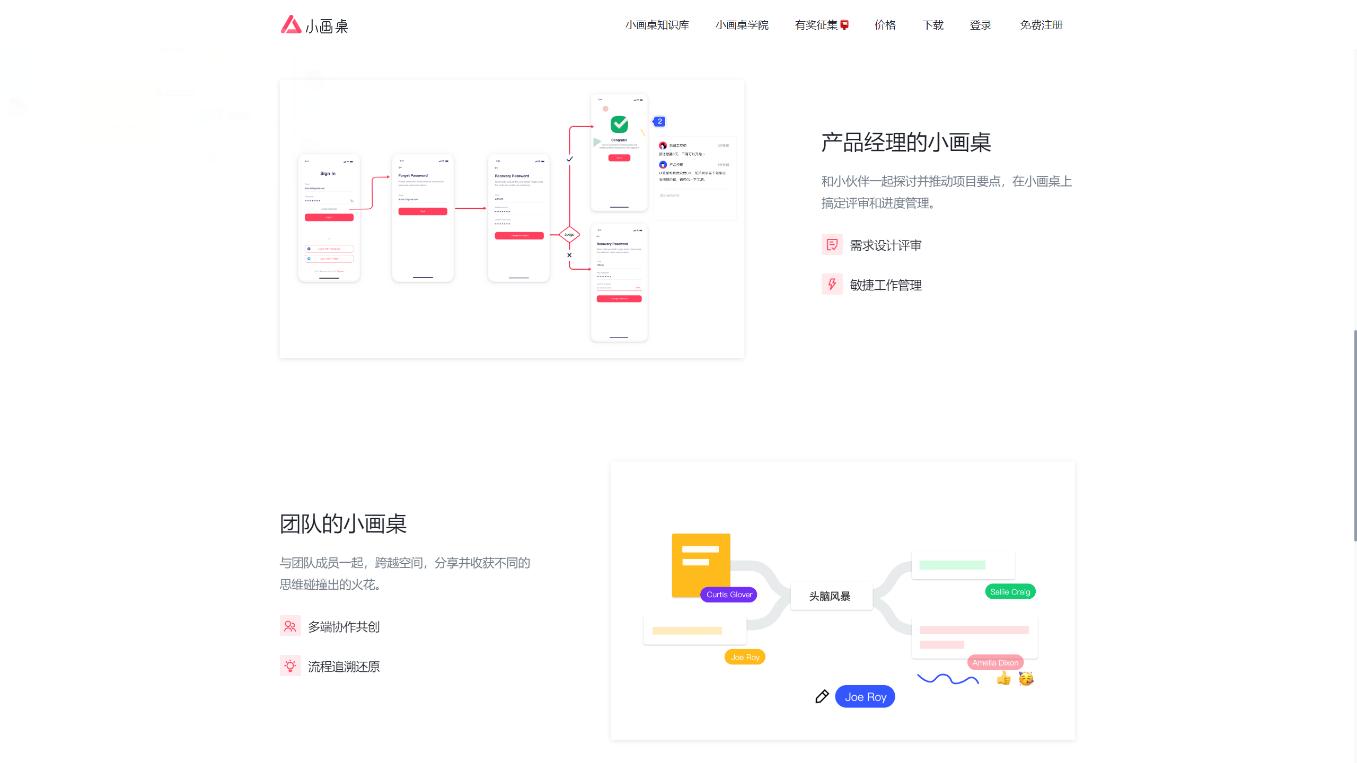Click the 多端协作共创 text label

point(344,627)
